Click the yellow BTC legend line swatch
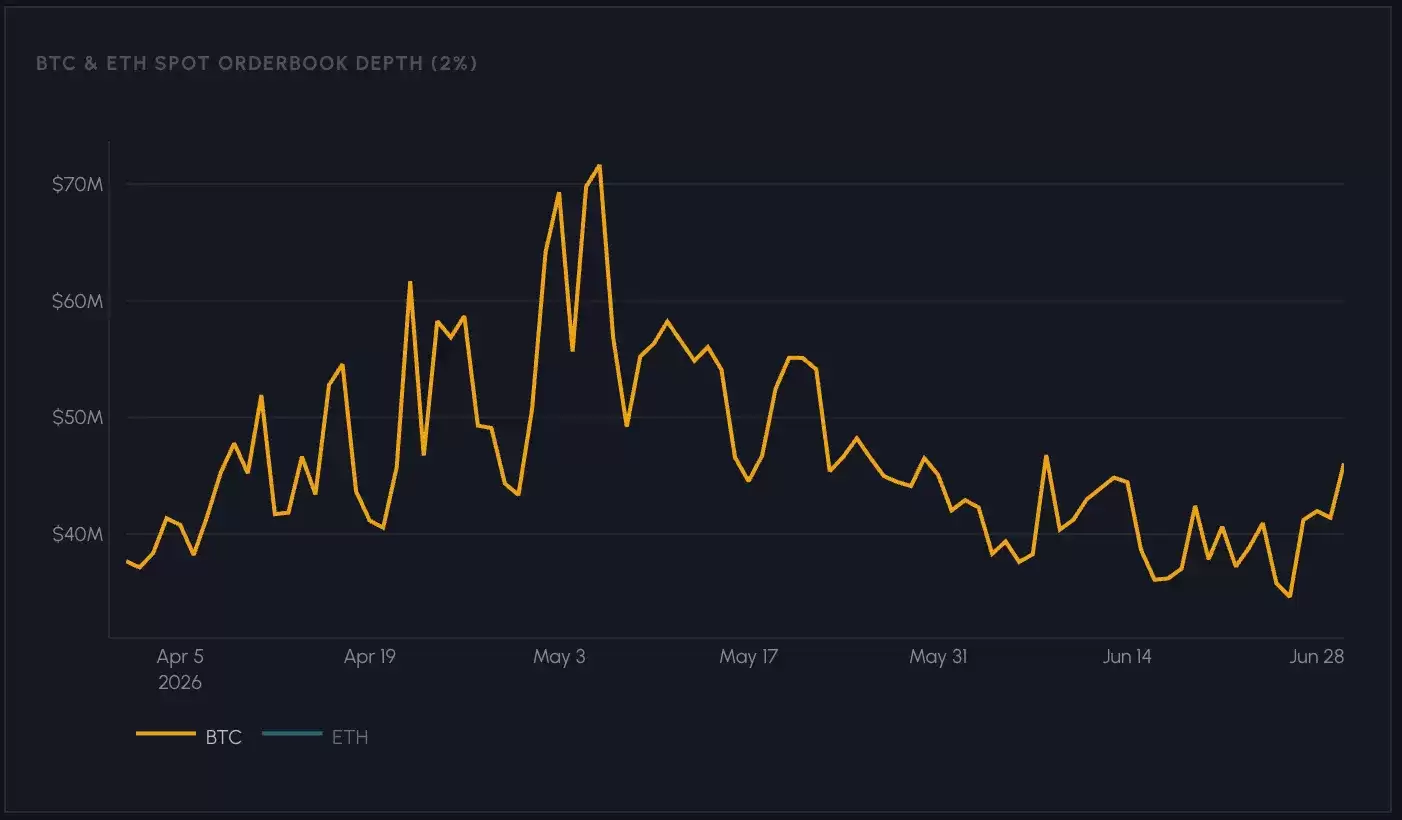1402x820 pixels. (x=166, y=735)
